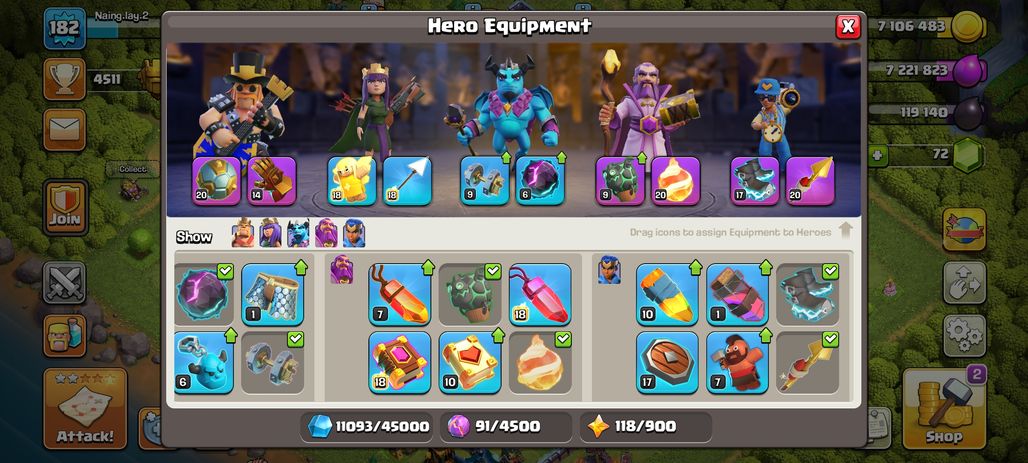Tap the equipped Electro Boots with checkmark

click(x=807, y=294)
